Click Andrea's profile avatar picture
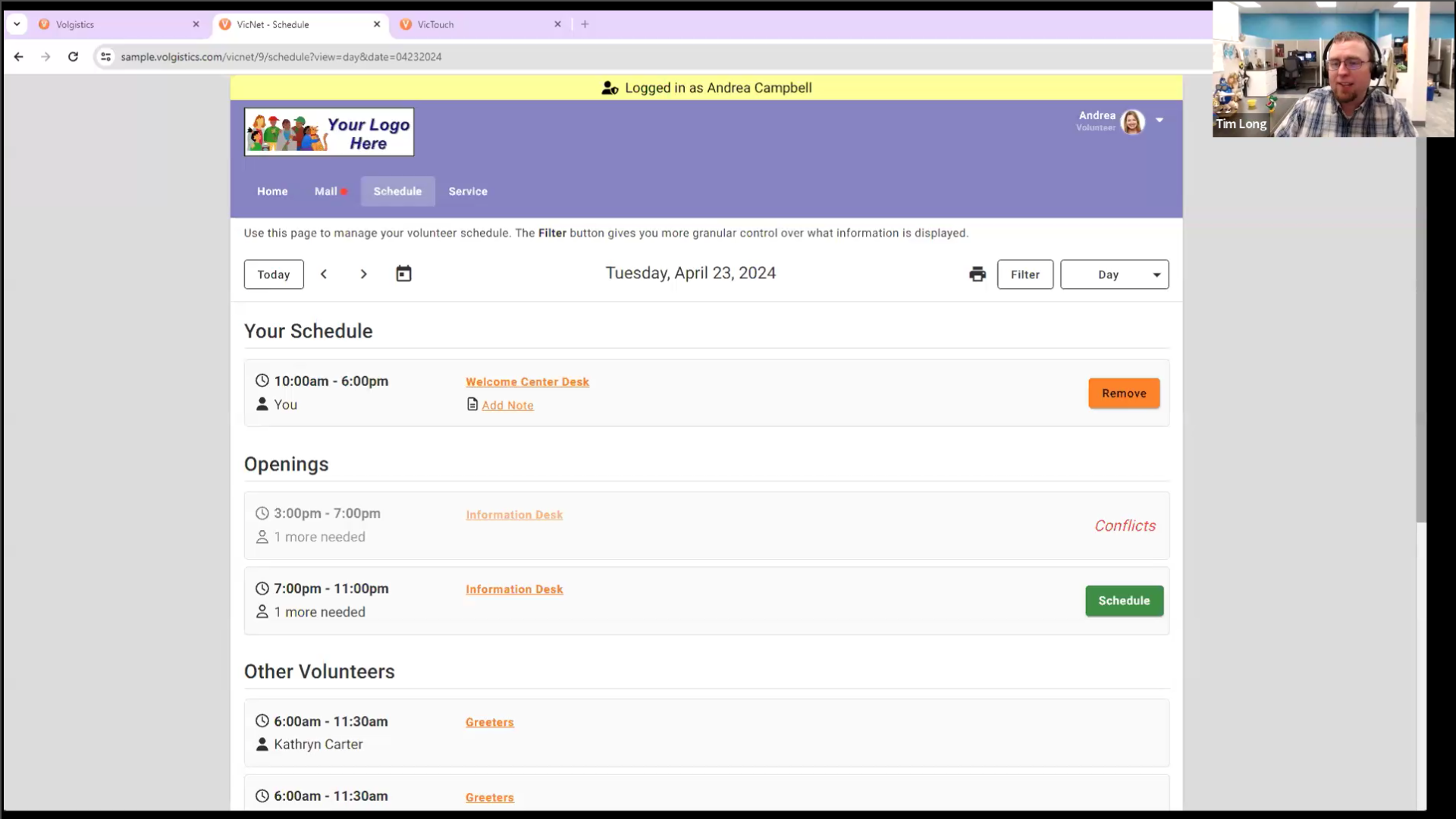The height and width of the screenshot is (819, 1456). point(1132,121)
